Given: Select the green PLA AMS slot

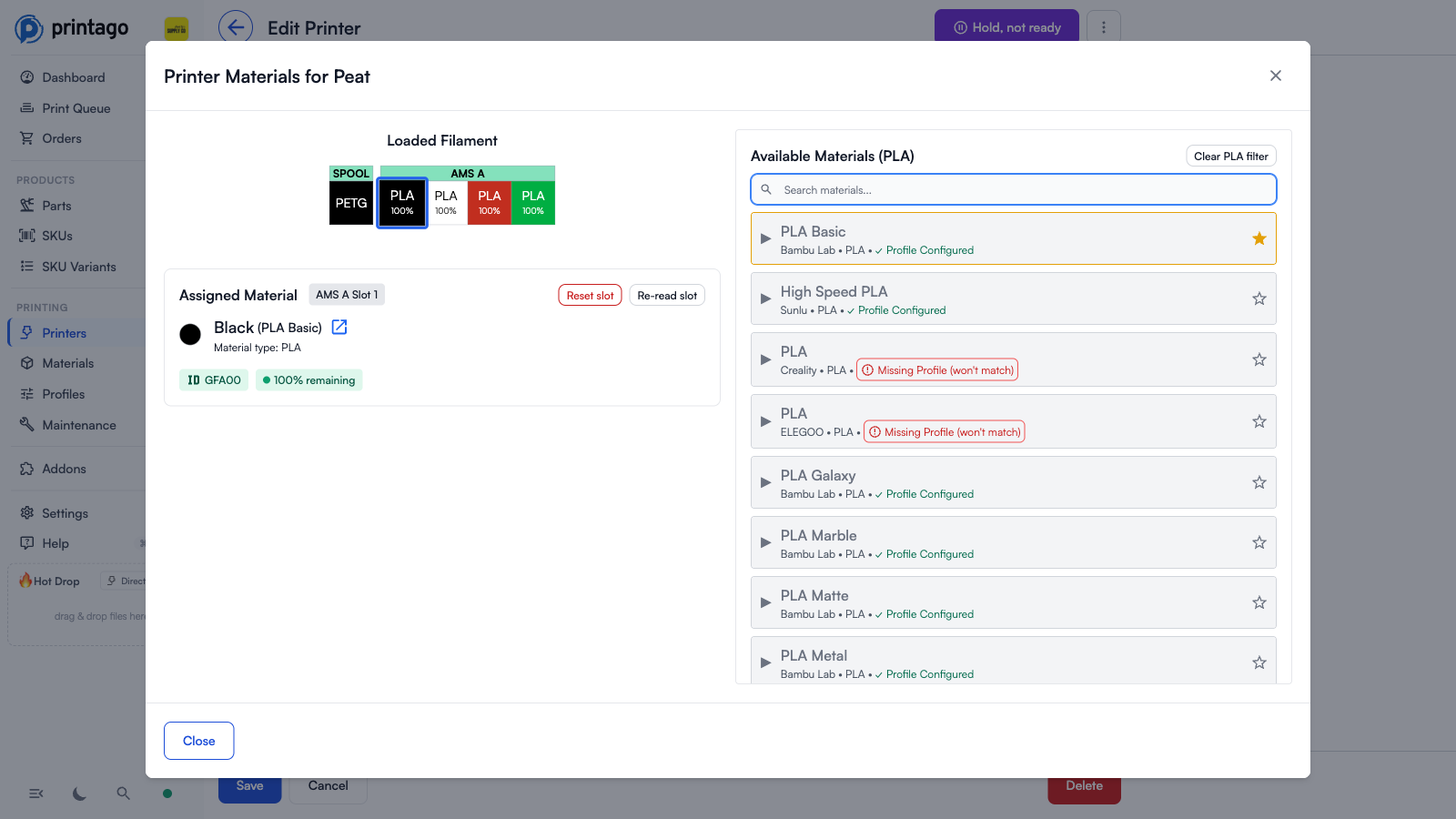Looking at the screenshot, I should [x=533, y=203].
